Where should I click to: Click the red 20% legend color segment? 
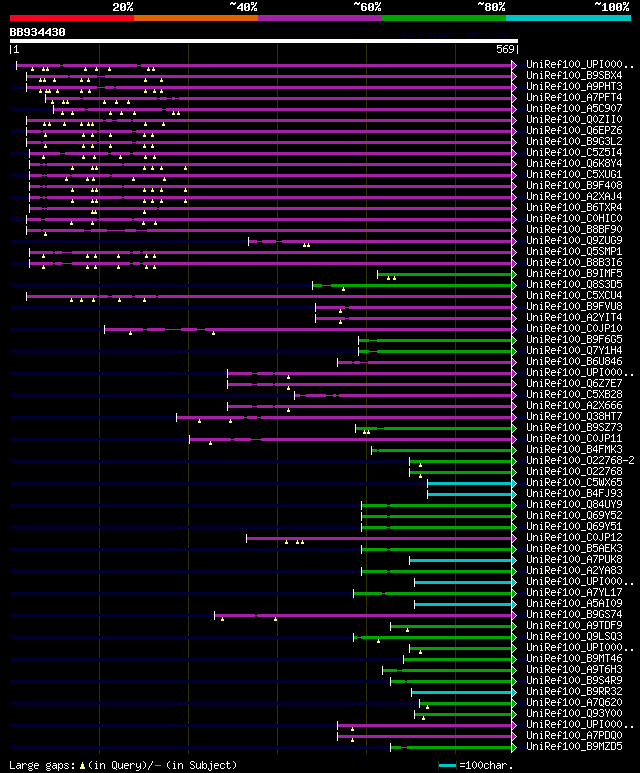coord(71,18)
